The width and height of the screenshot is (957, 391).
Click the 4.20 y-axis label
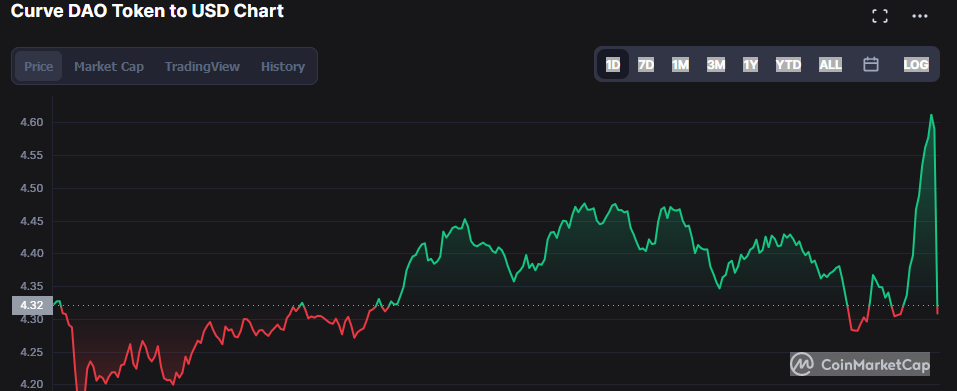[x=32, y=384]
